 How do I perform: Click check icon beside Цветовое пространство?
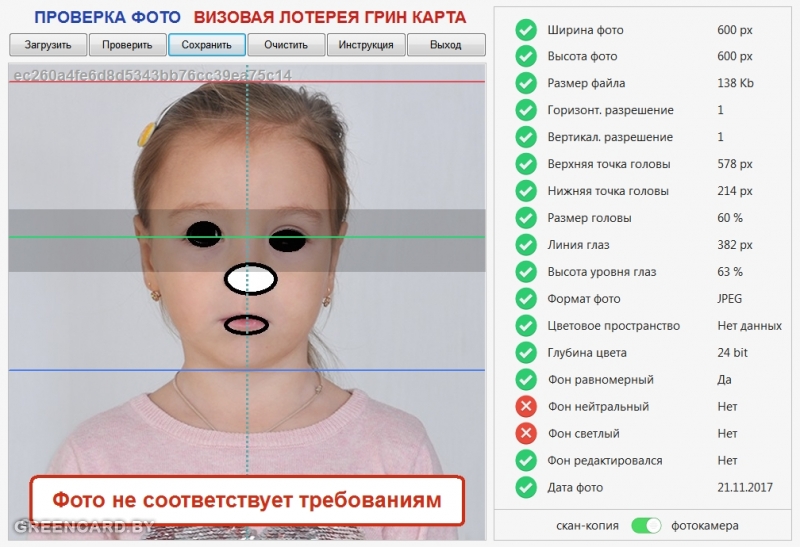(526, 326)
